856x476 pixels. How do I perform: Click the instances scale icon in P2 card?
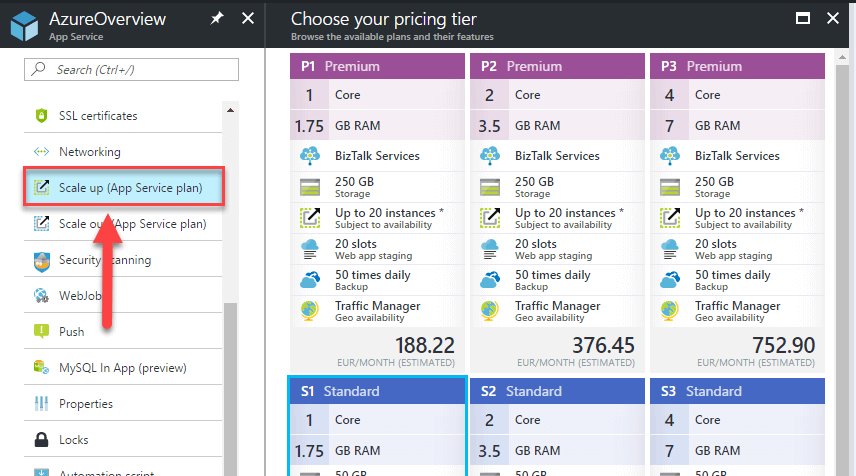pos(490,218)
